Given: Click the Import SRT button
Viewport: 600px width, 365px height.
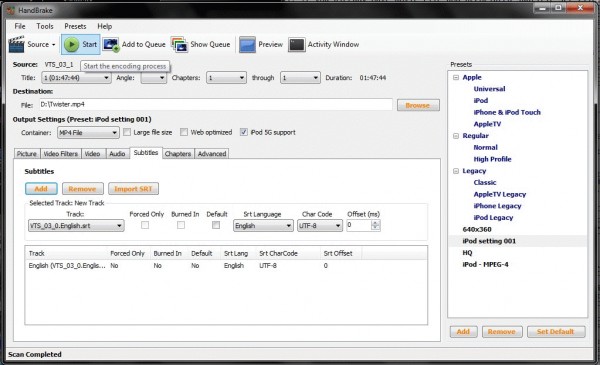Looking at the screenshot, I should [133, 189].
